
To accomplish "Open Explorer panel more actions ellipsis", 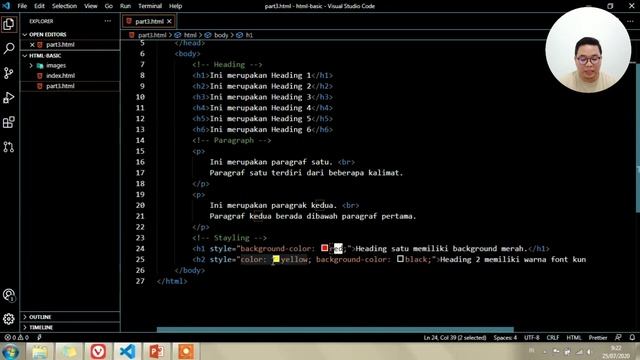I will 107,21.
